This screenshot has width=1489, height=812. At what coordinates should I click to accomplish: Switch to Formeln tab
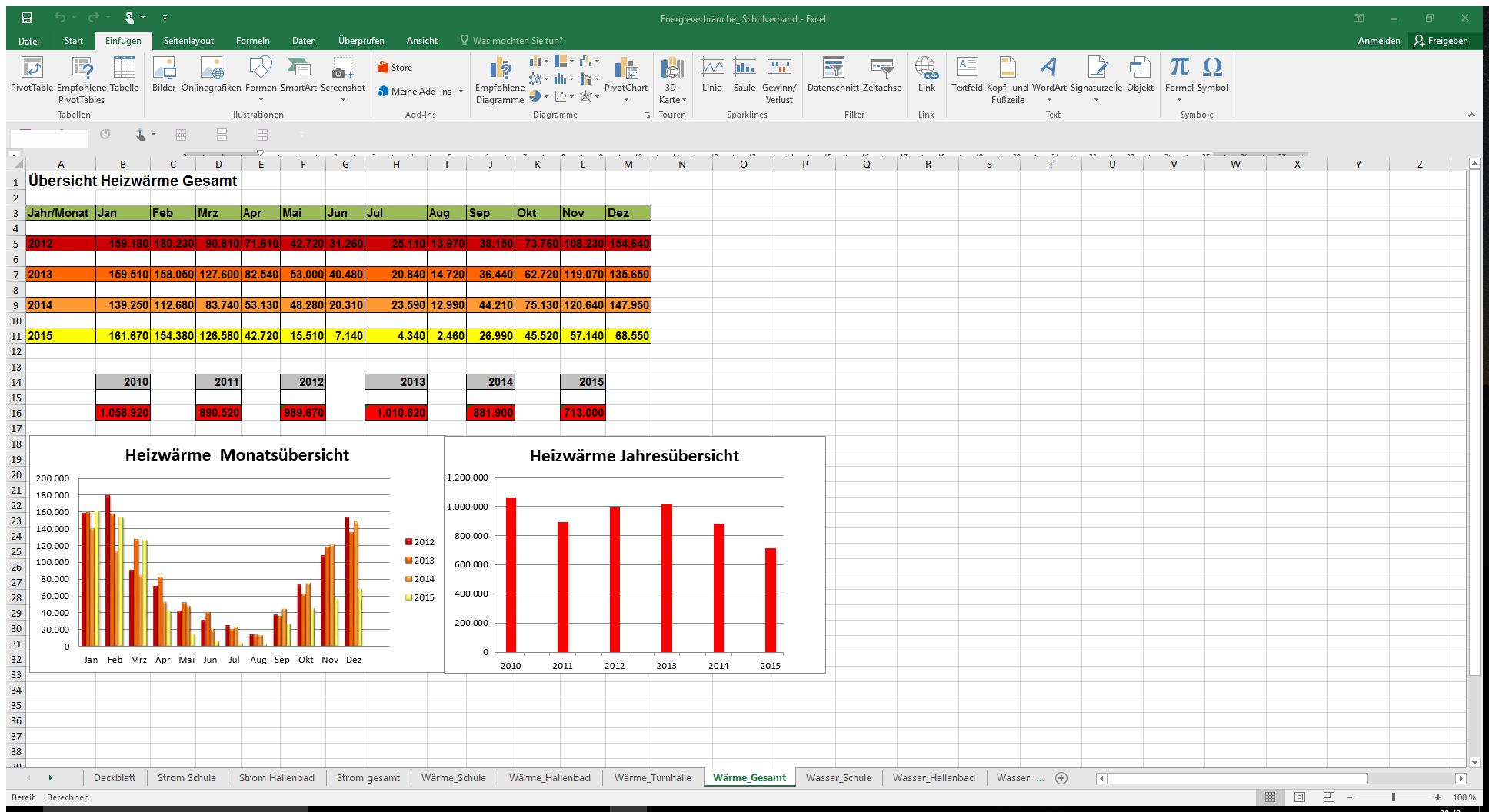click(253, 41)
